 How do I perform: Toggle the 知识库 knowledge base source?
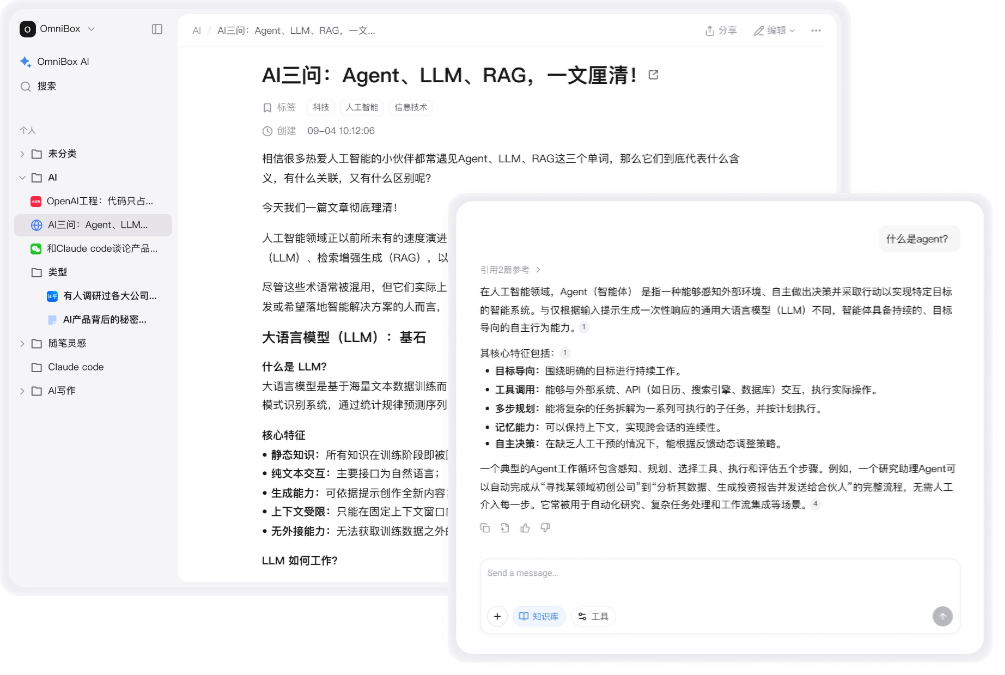coord(538,617)
